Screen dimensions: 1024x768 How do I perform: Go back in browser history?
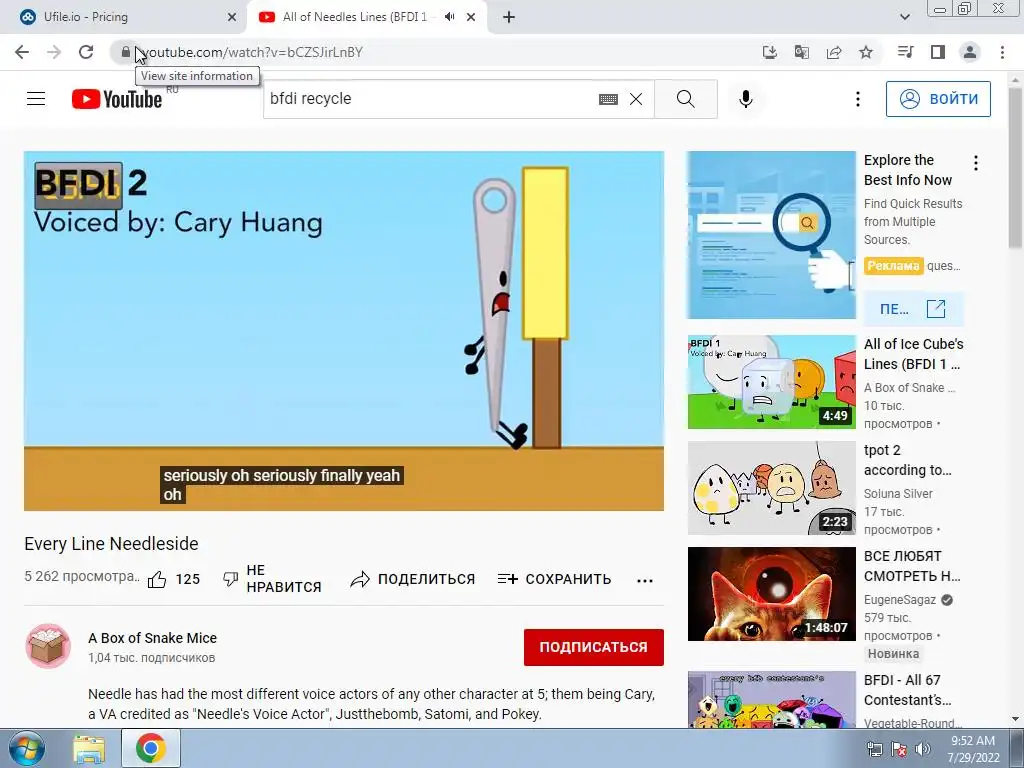[22, 52]
